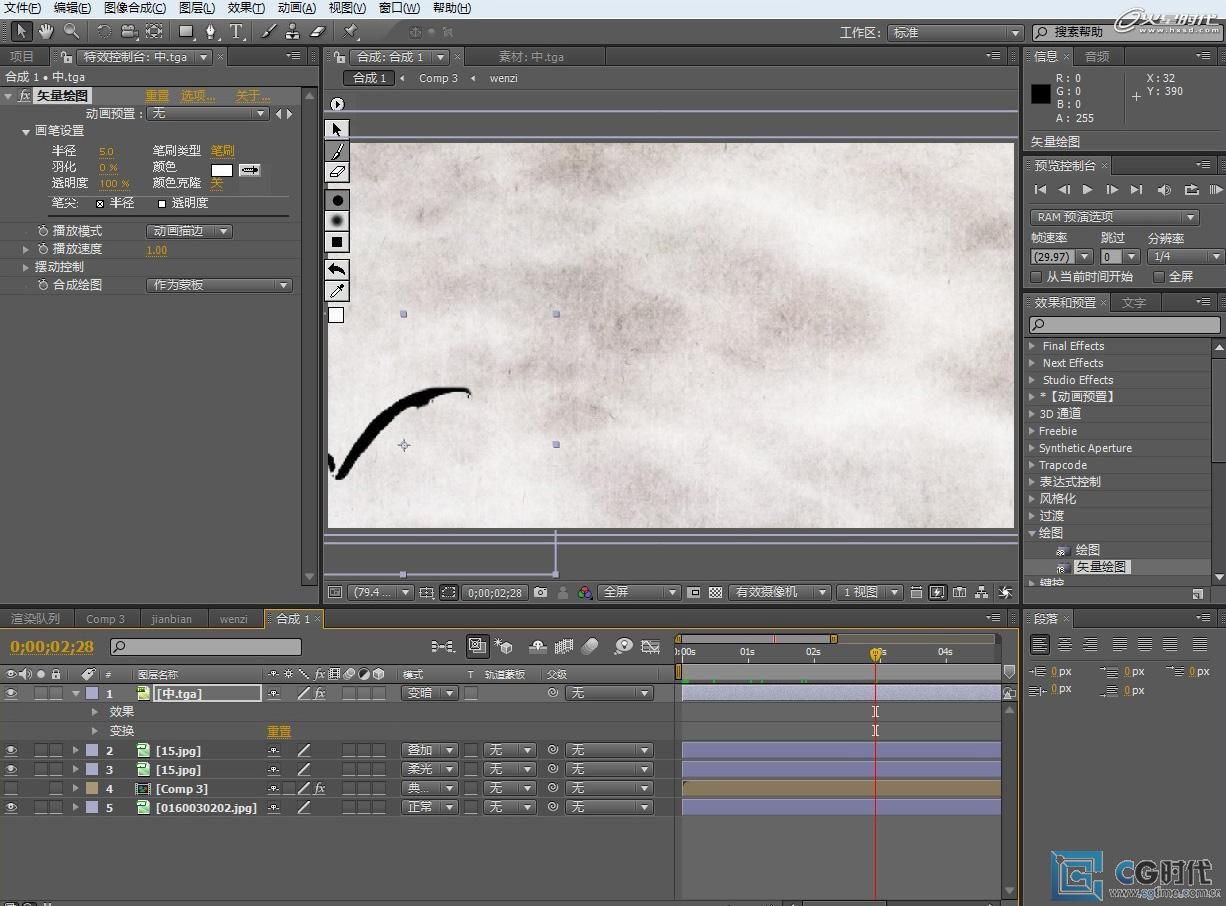The width and height of the screenshot is (1226, 906).
Task: Select the Pen tool
Action: pos(211,32)
